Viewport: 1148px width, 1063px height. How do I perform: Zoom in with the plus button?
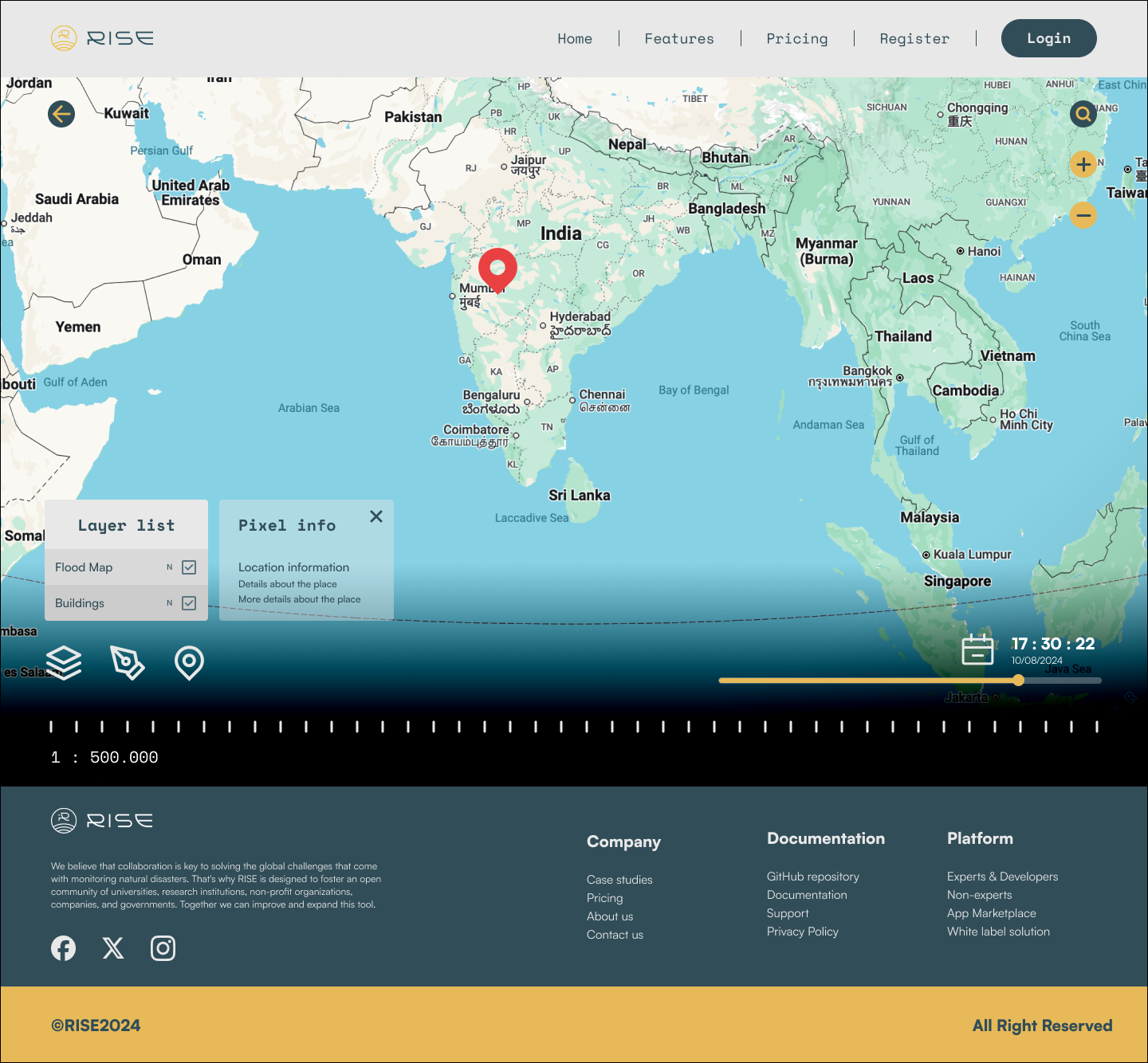point(1083,165)
